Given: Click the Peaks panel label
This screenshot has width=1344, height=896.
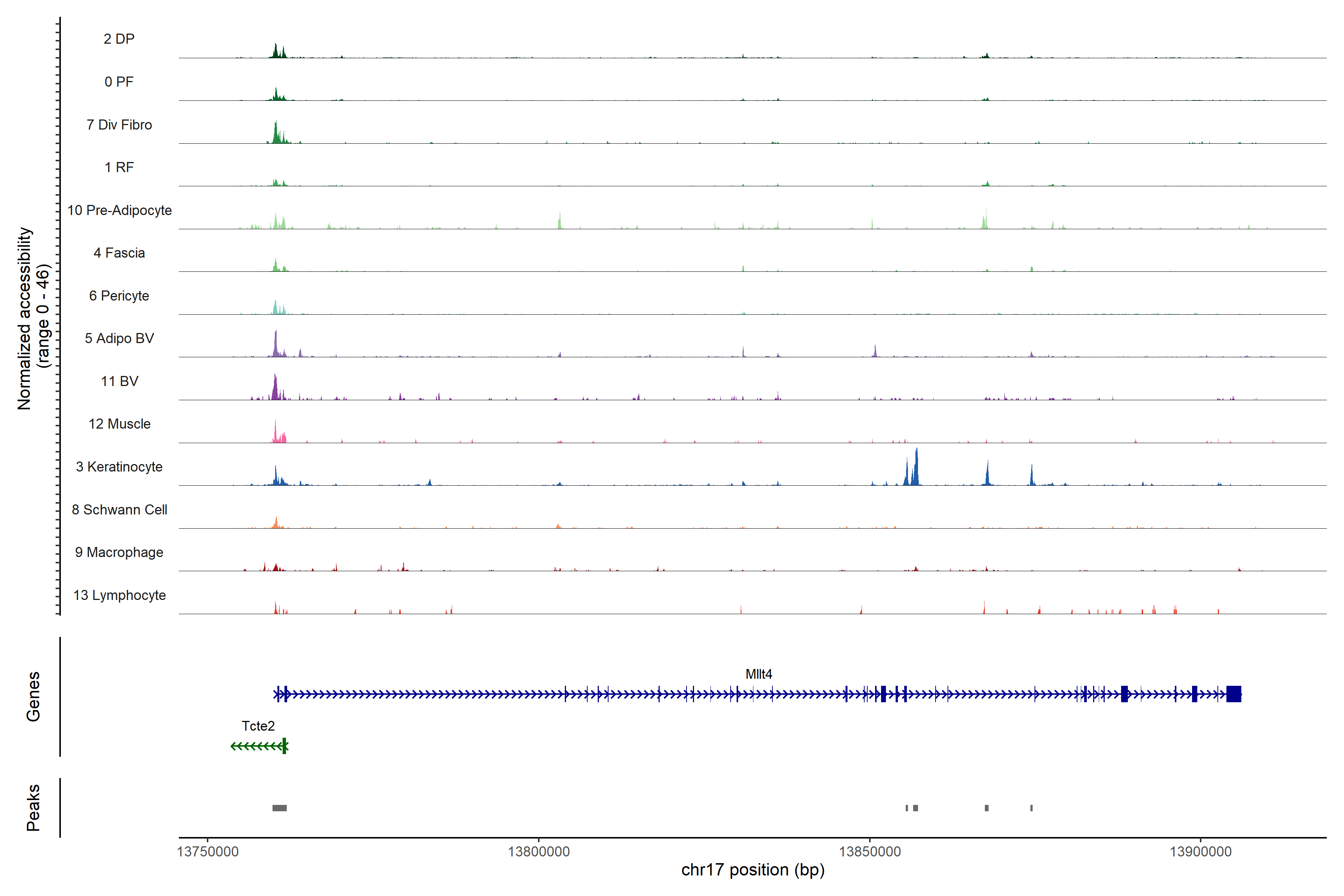Looking at the screenshot, I should tap(33, 808).
